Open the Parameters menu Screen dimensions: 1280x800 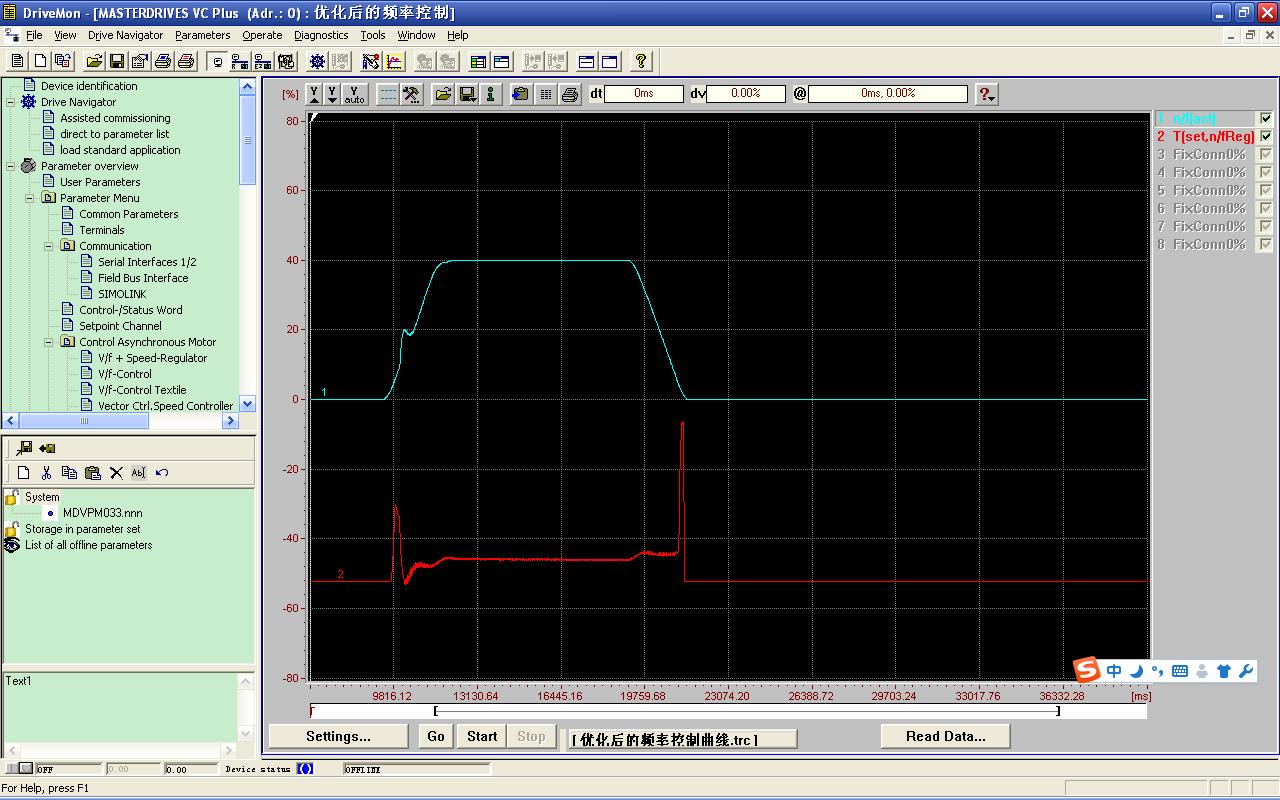[202, 35]
